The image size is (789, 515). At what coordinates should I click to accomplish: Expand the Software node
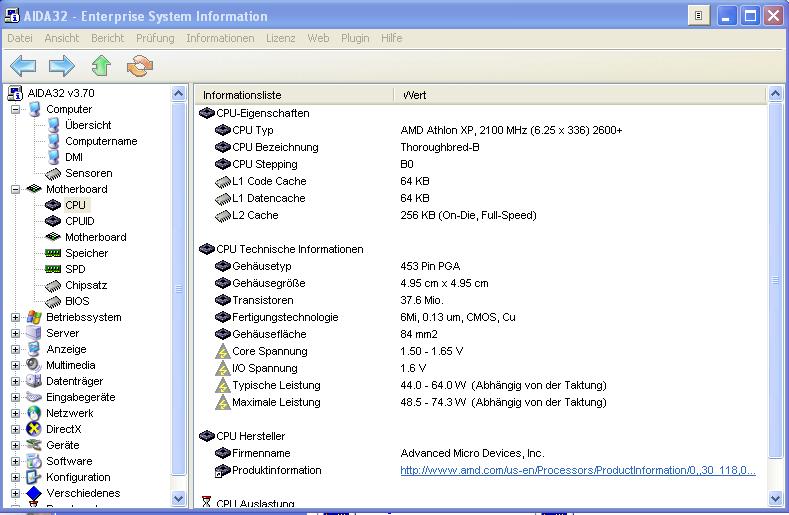(16, 461)
